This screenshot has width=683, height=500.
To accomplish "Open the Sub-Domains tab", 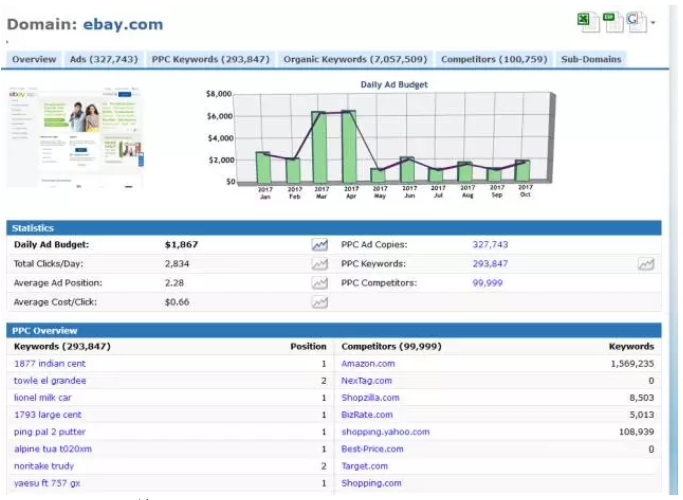I will click(591, 59).
